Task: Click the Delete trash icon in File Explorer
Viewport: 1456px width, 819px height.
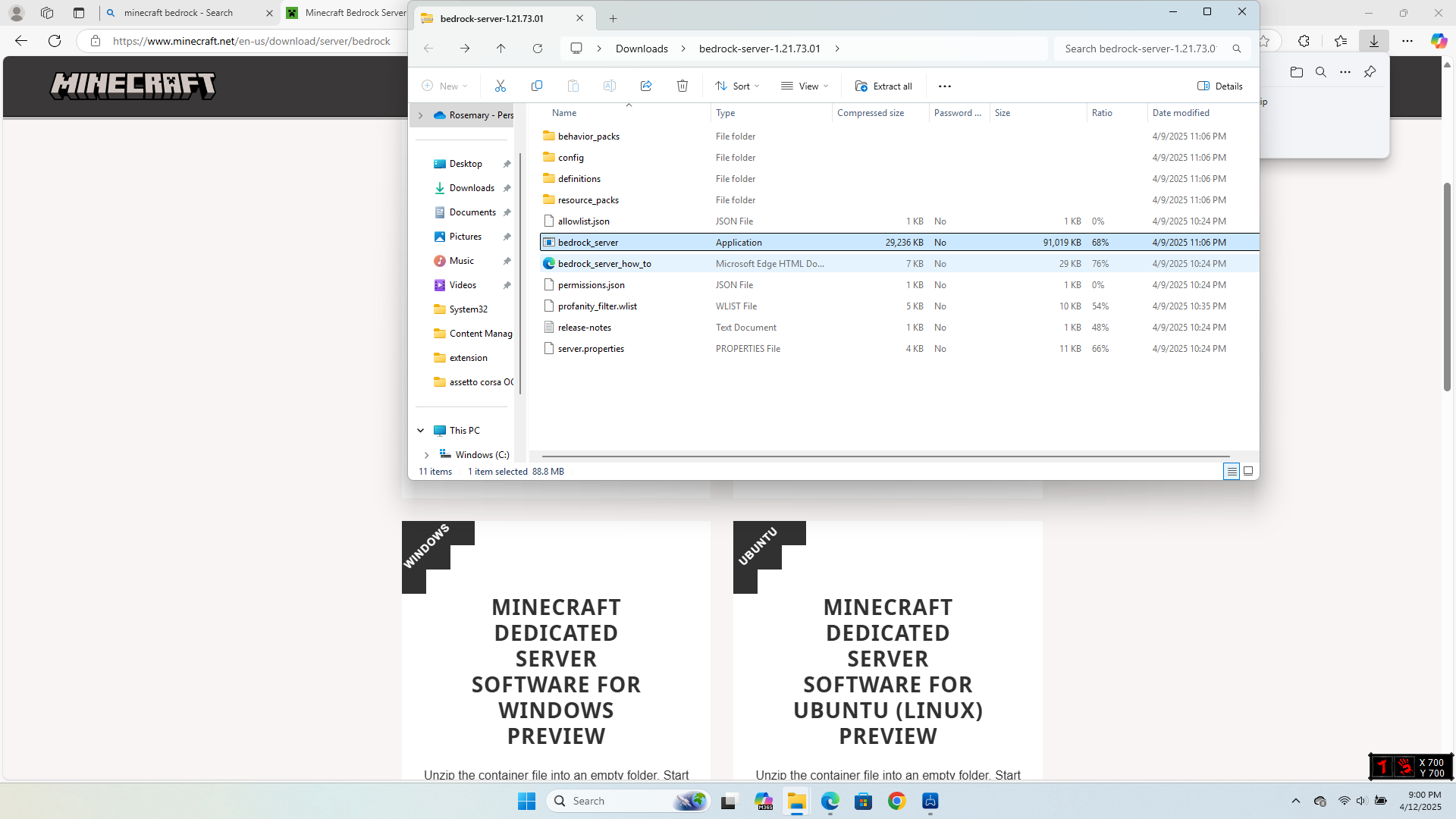Action: [x=682, y=86]
